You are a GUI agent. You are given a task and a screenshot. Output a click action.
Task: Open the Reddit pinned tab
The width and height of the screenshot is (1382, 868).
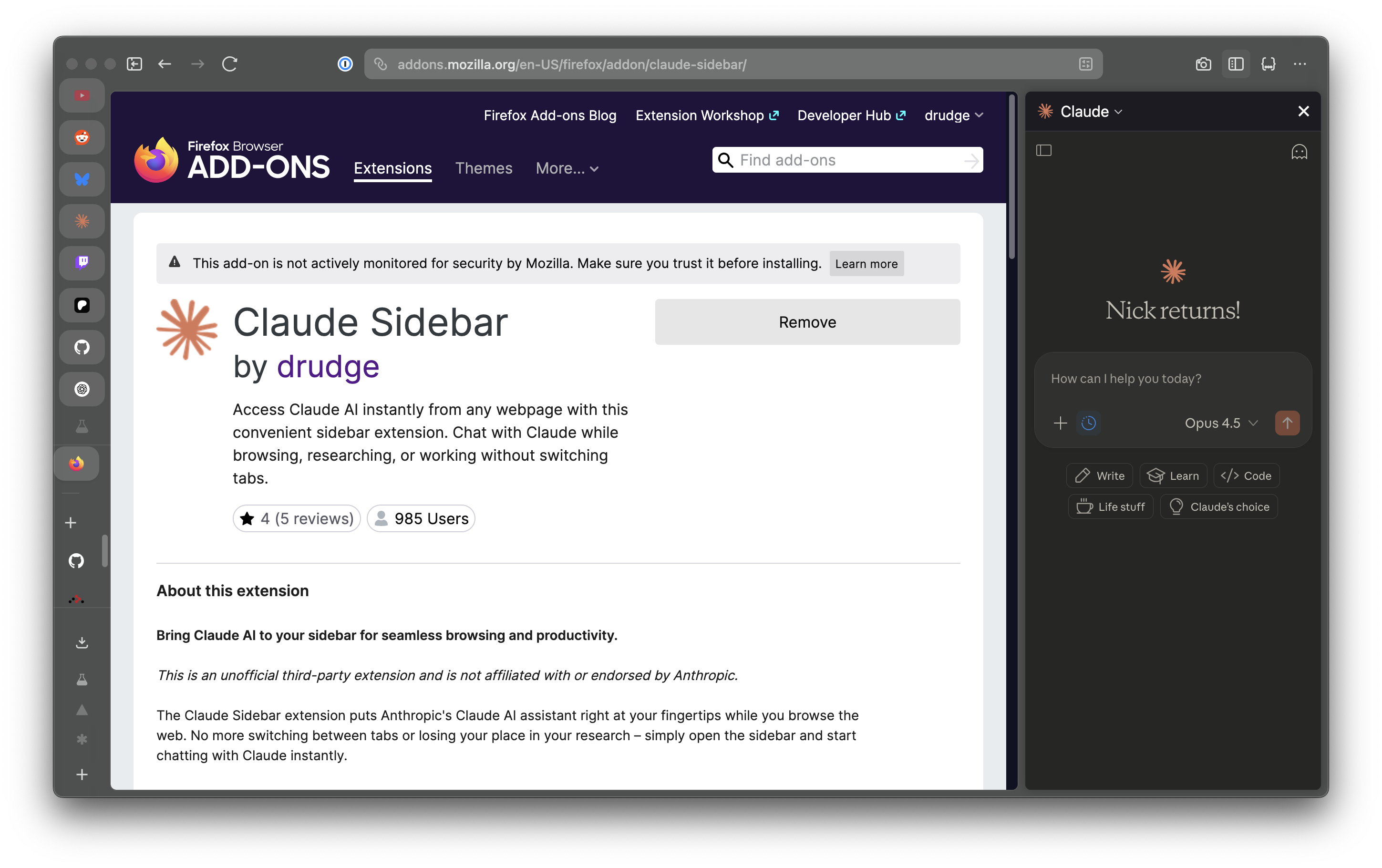82,137
